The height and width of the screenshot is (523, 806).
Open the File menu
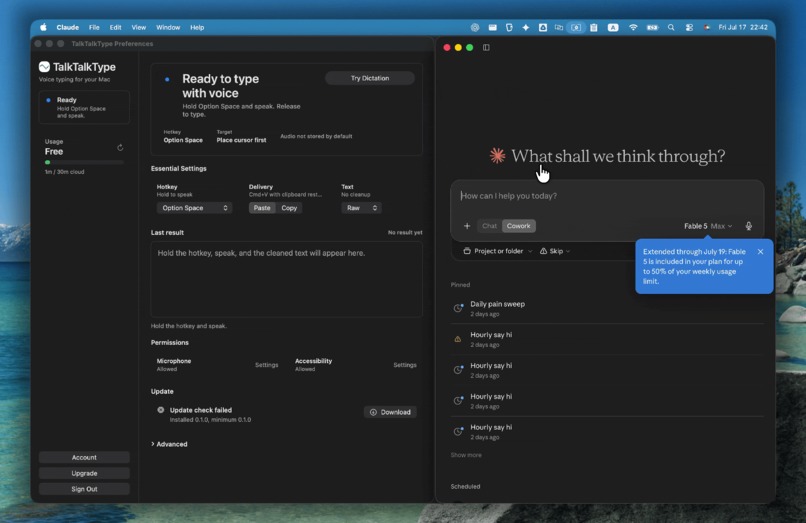(94, 27)
